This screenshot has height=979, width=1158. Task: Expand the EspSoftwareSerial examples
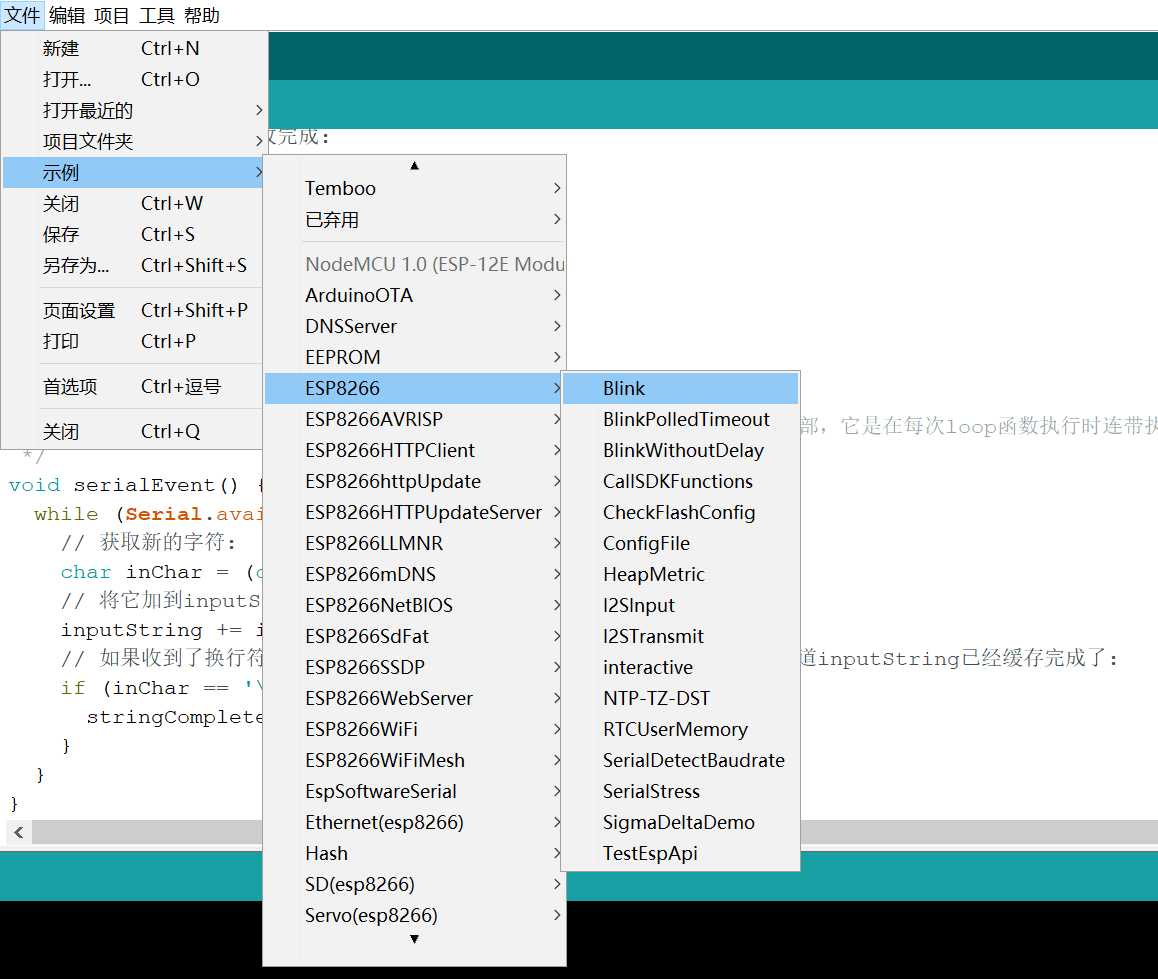pos(414,791)
